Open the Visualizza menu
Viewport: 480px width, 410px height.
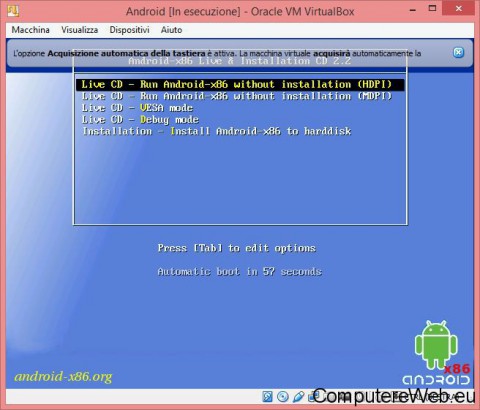pyautogui.click(x=80, y=30)
